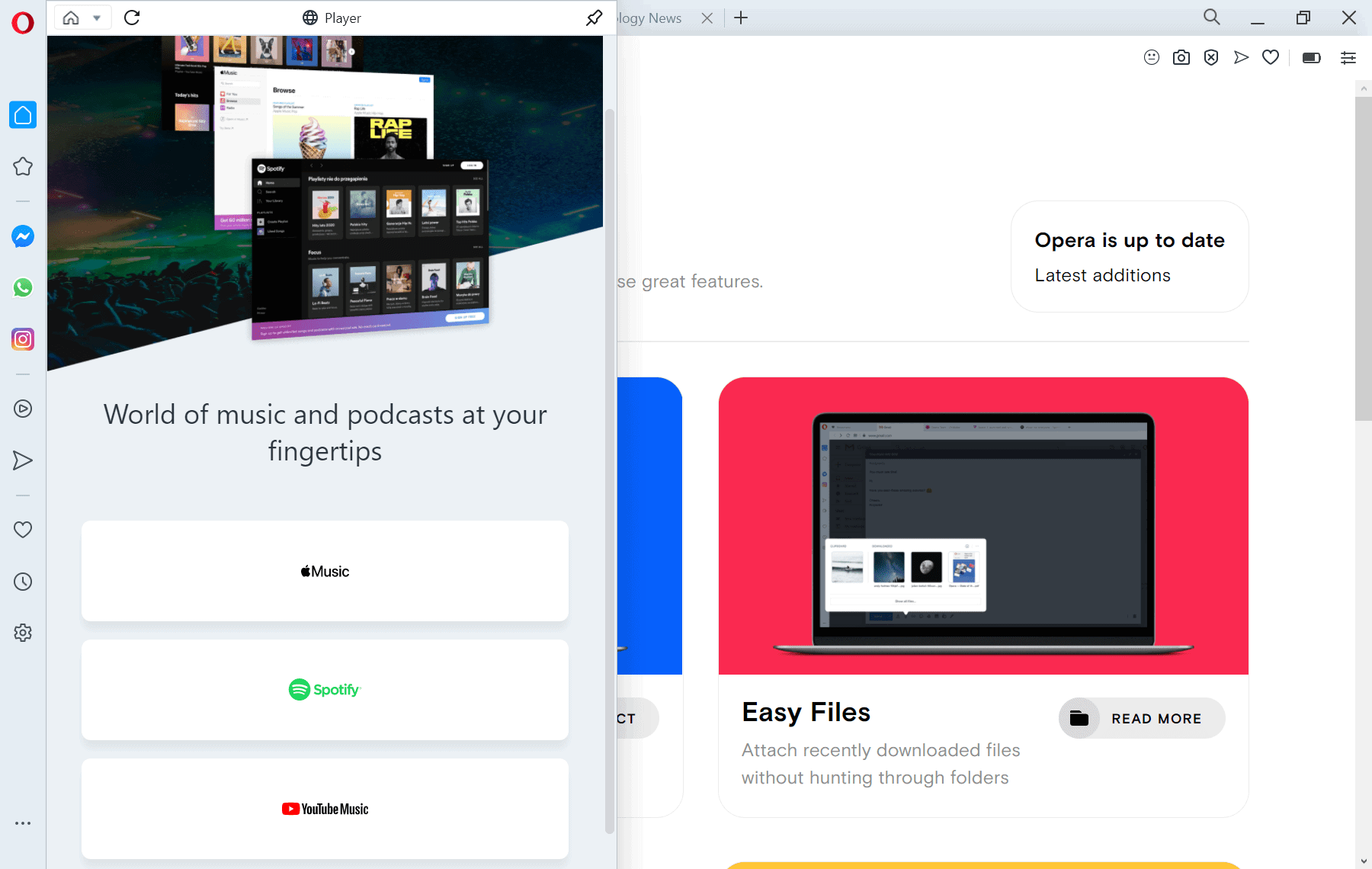
Task: Select Spotify as your music service
Action: point(325,690)
